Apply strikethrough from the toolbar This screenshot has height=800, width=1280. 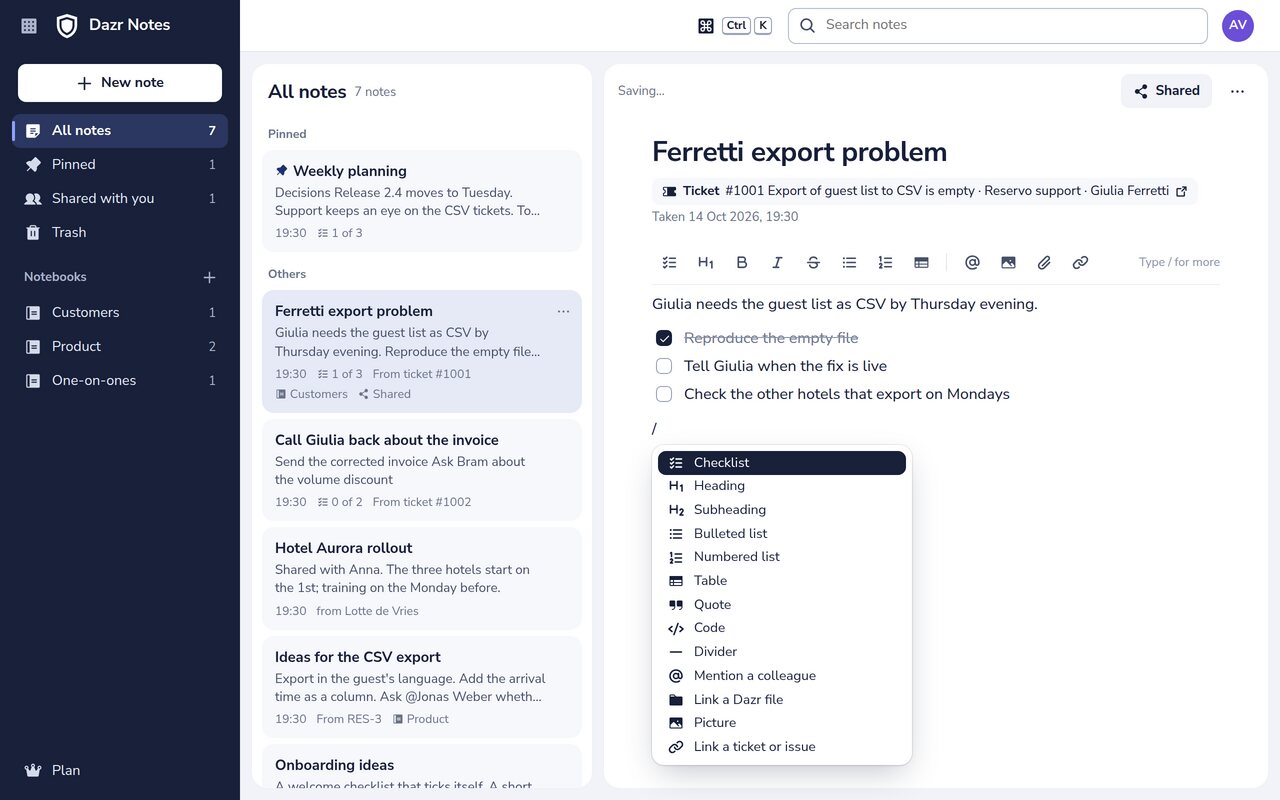coord(813,263)
